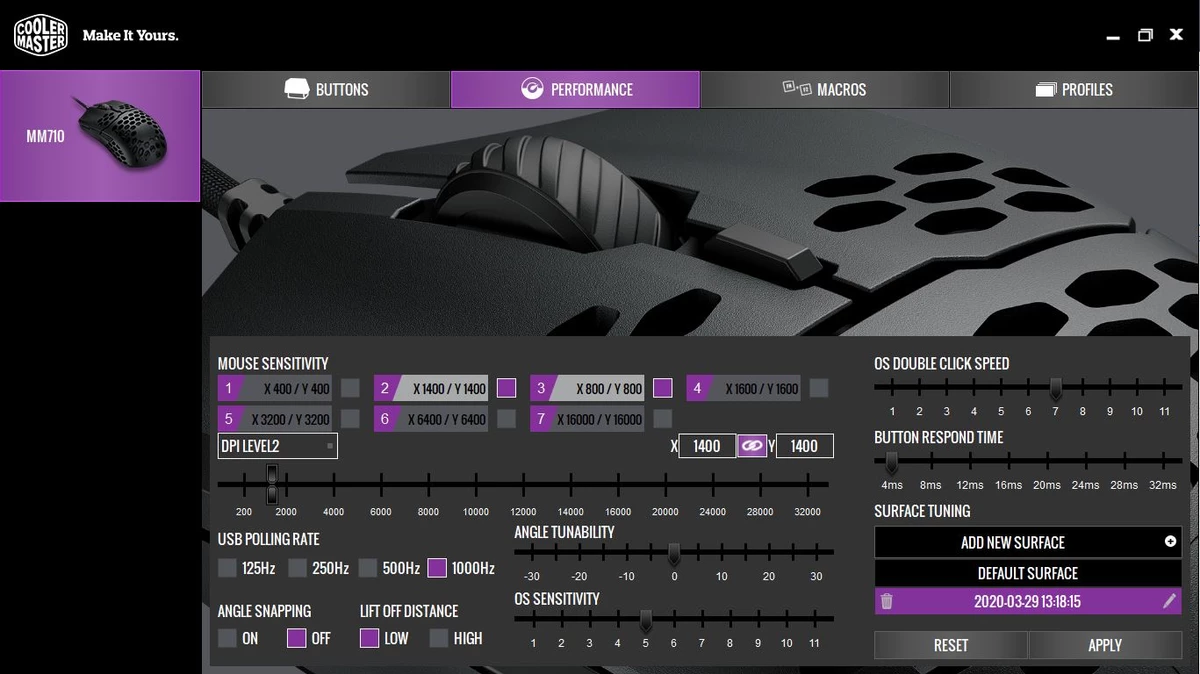Click the plus icon on Add New Surface
Viewport: 1200px width, 674px height.
1170,542
